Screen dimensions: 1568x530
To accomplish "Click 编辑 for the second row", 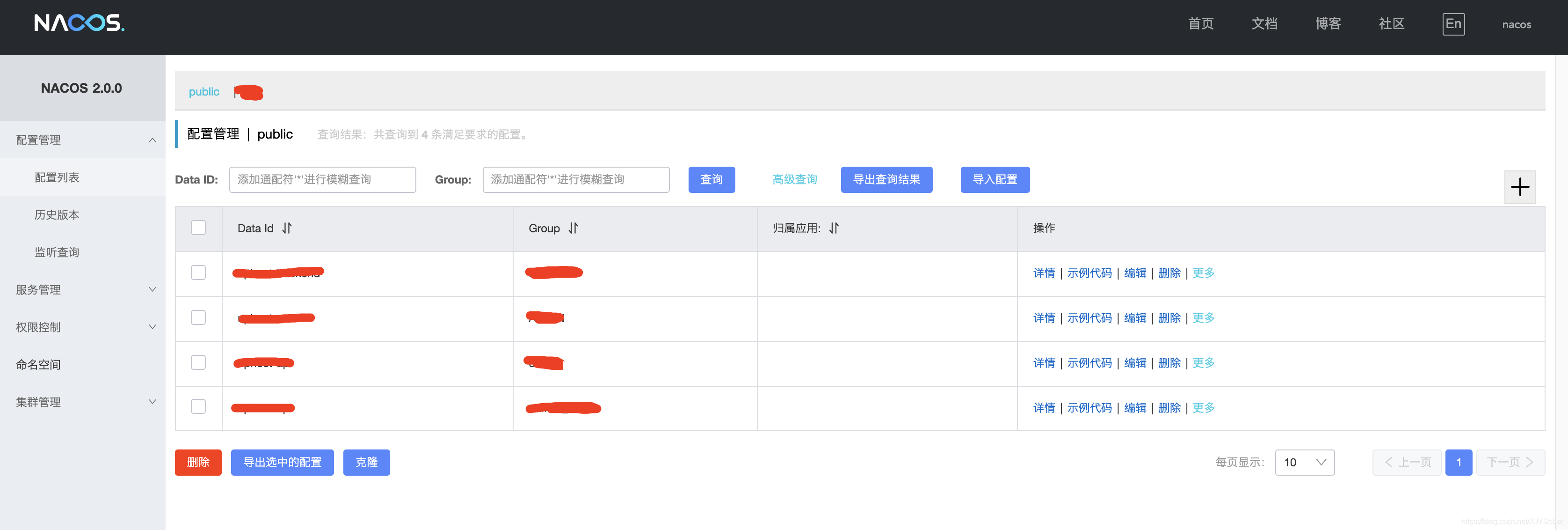I will tap(1135, 318).
